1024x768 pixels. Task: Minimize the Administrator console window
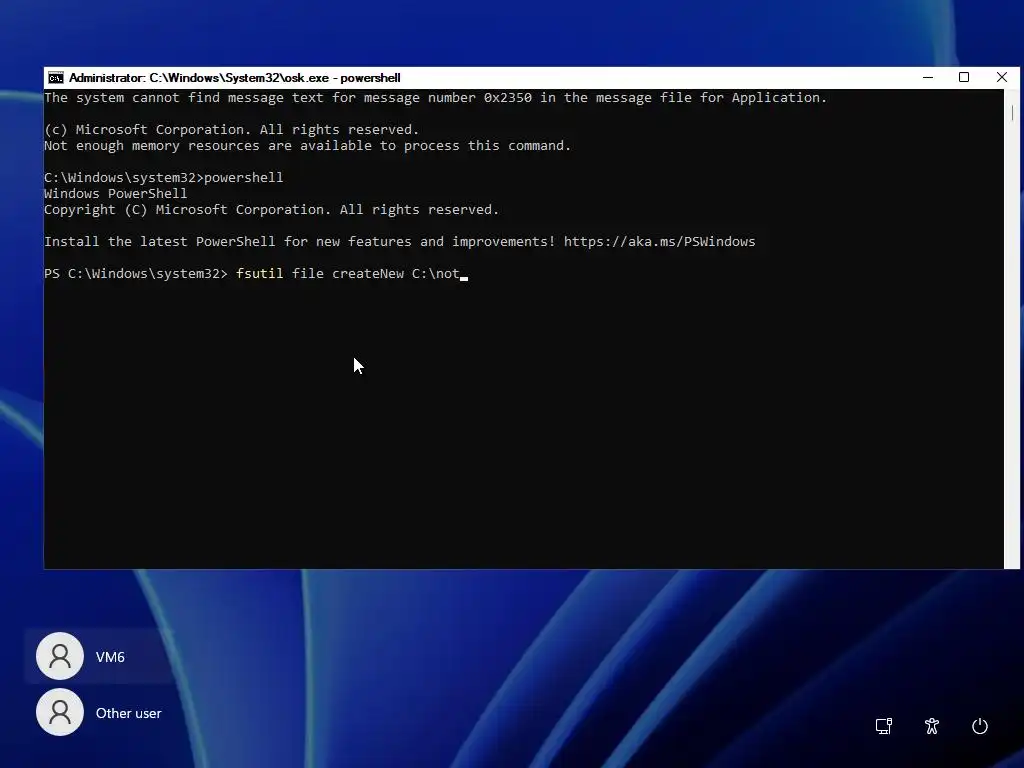[x=927, y=78]
